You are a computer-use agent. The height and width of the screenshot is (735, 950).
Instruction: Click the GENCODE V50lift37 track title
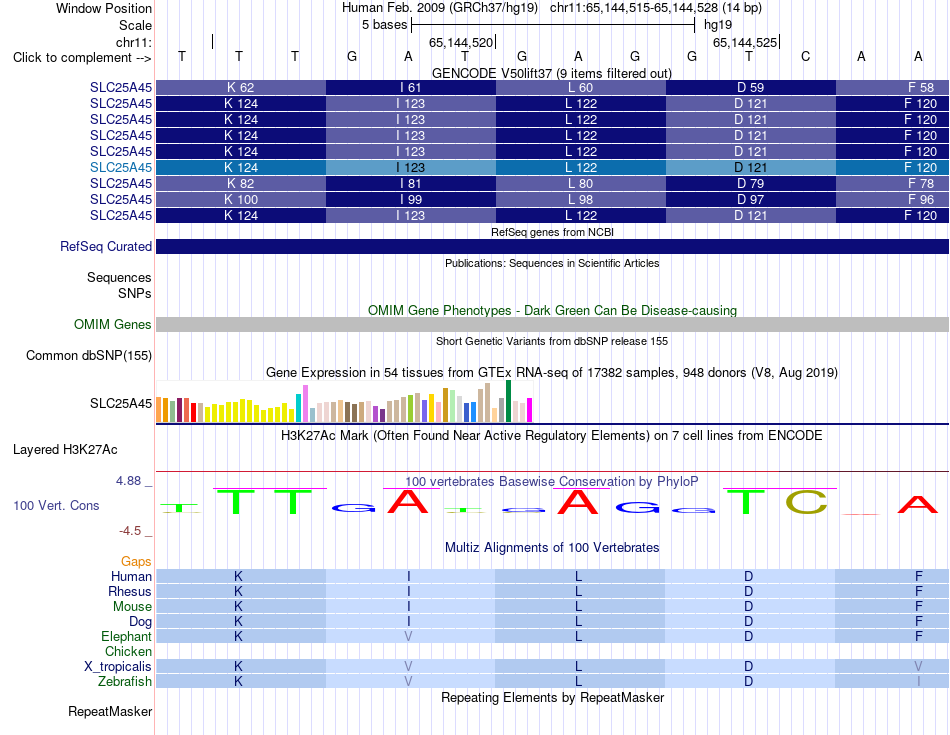552,73
